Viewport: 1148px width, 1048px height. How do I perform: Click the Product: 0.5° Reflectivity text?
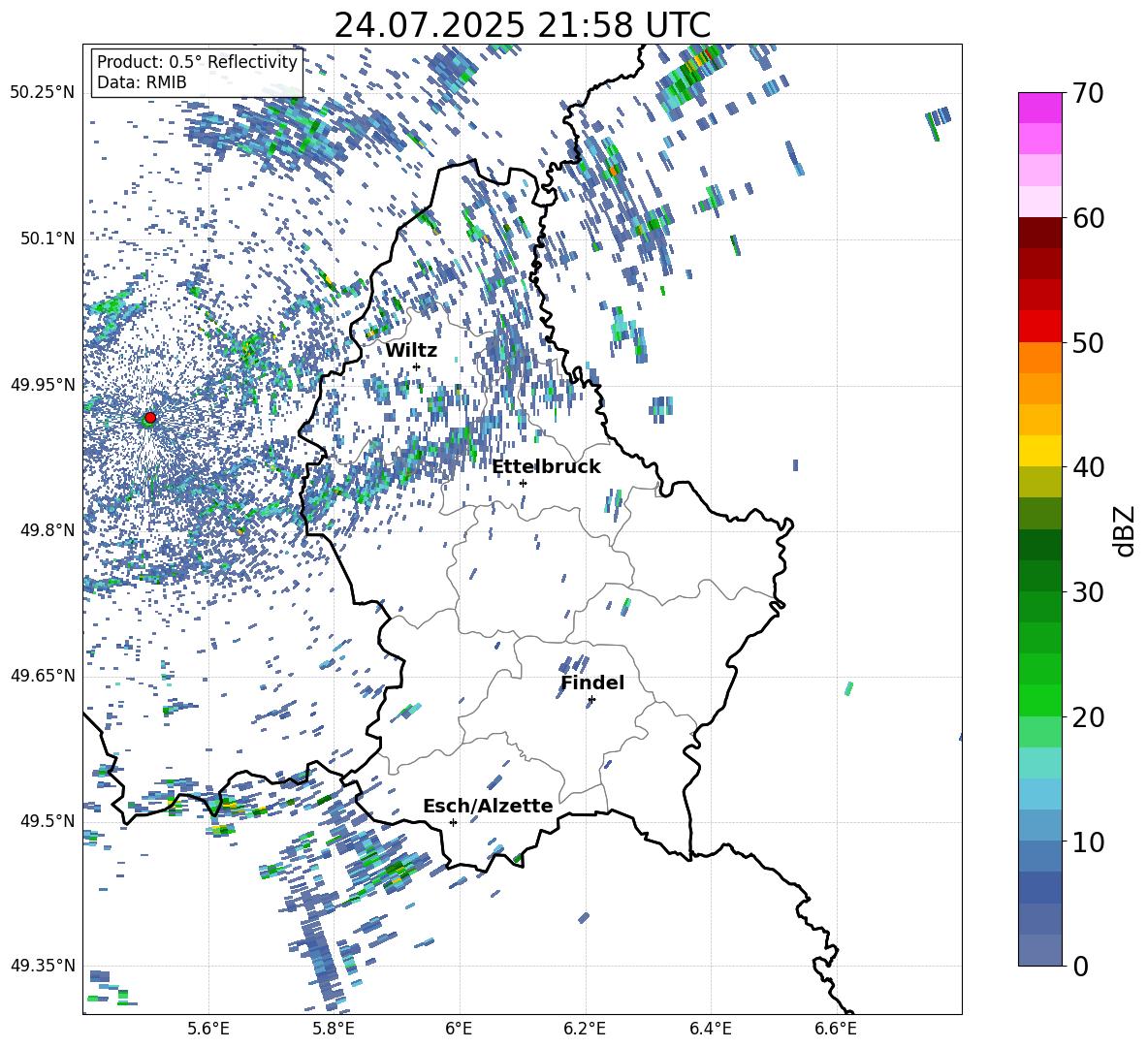coord(197,62)
